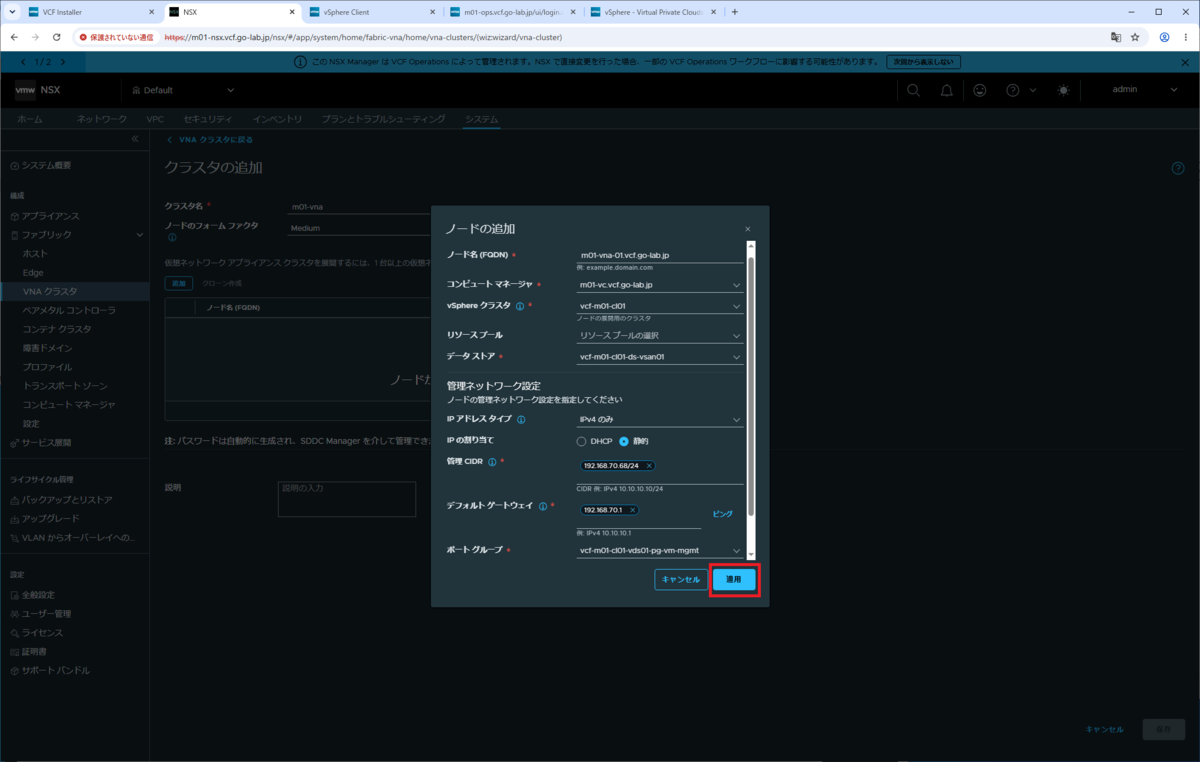The image size is (1200, 762).
Task: Open コンピュート マネージャ dropdown
Action: (x=660, y=284)
